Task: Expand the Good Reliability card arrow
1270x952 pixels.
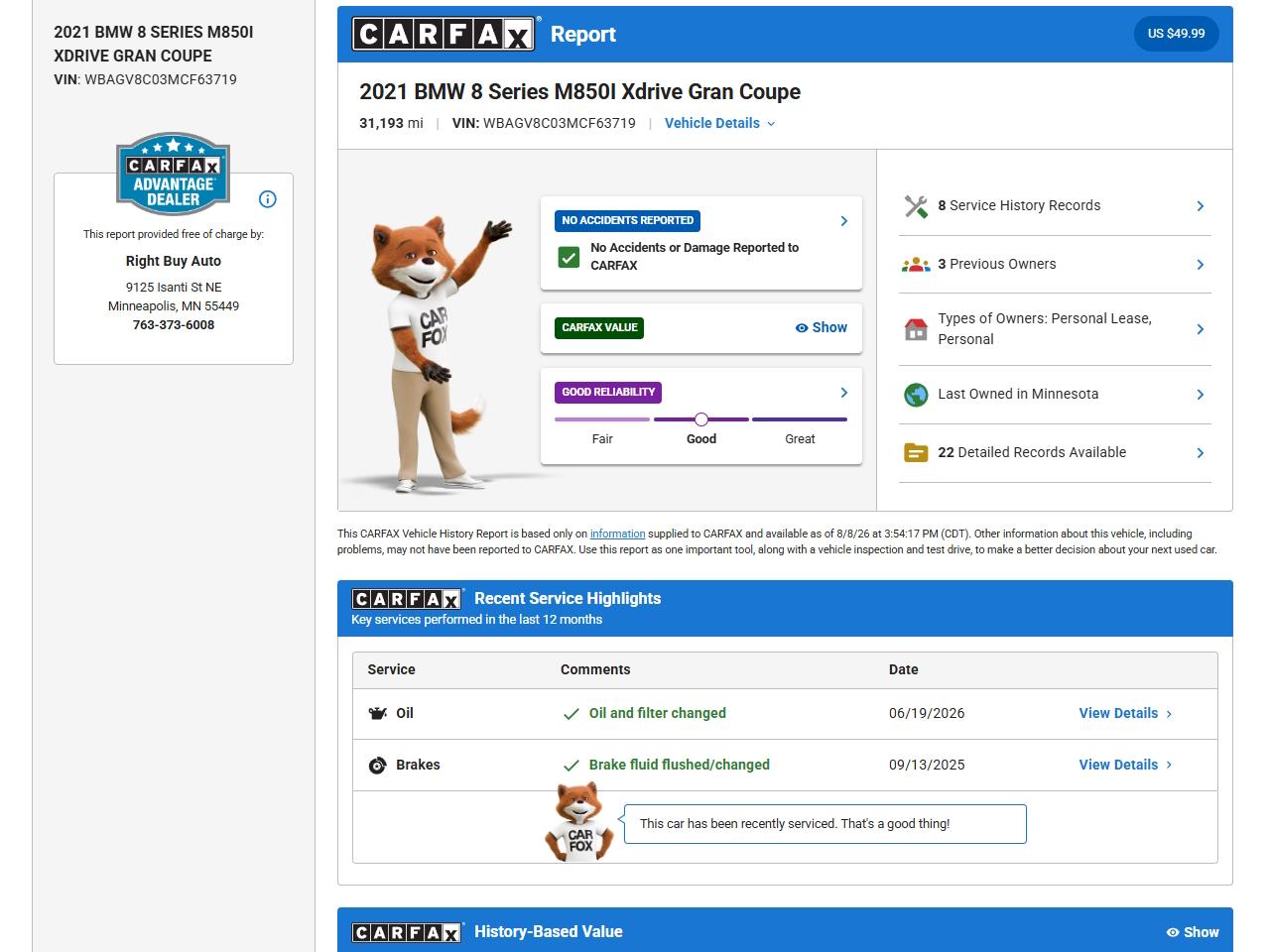Action: pyautogui.click(x=844, y=393)
